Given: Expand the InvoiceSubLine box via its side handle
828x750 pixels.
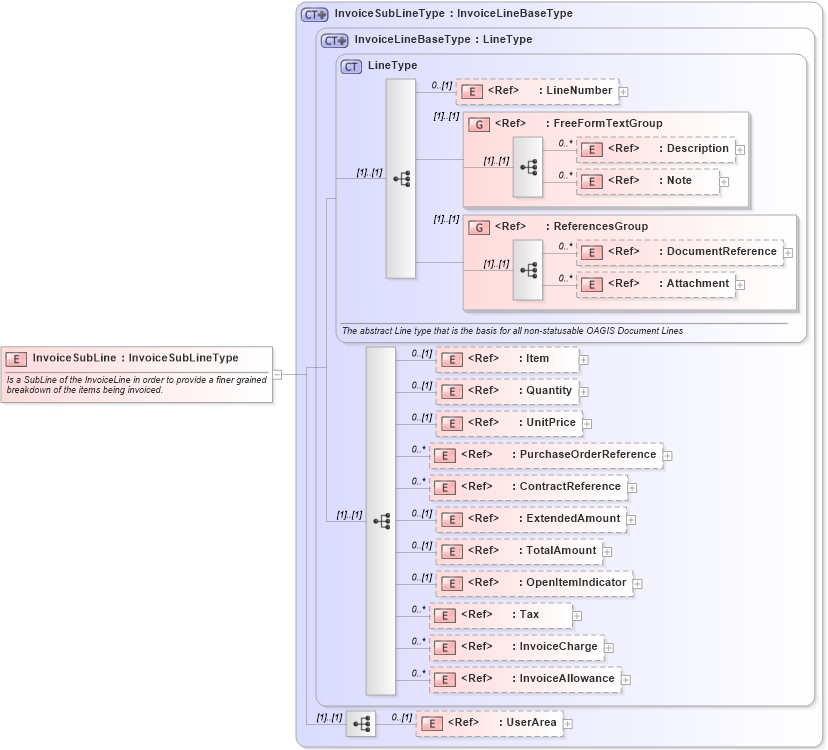Looking at the screenshot, I should pyautogui.click(x=277, y=375).
